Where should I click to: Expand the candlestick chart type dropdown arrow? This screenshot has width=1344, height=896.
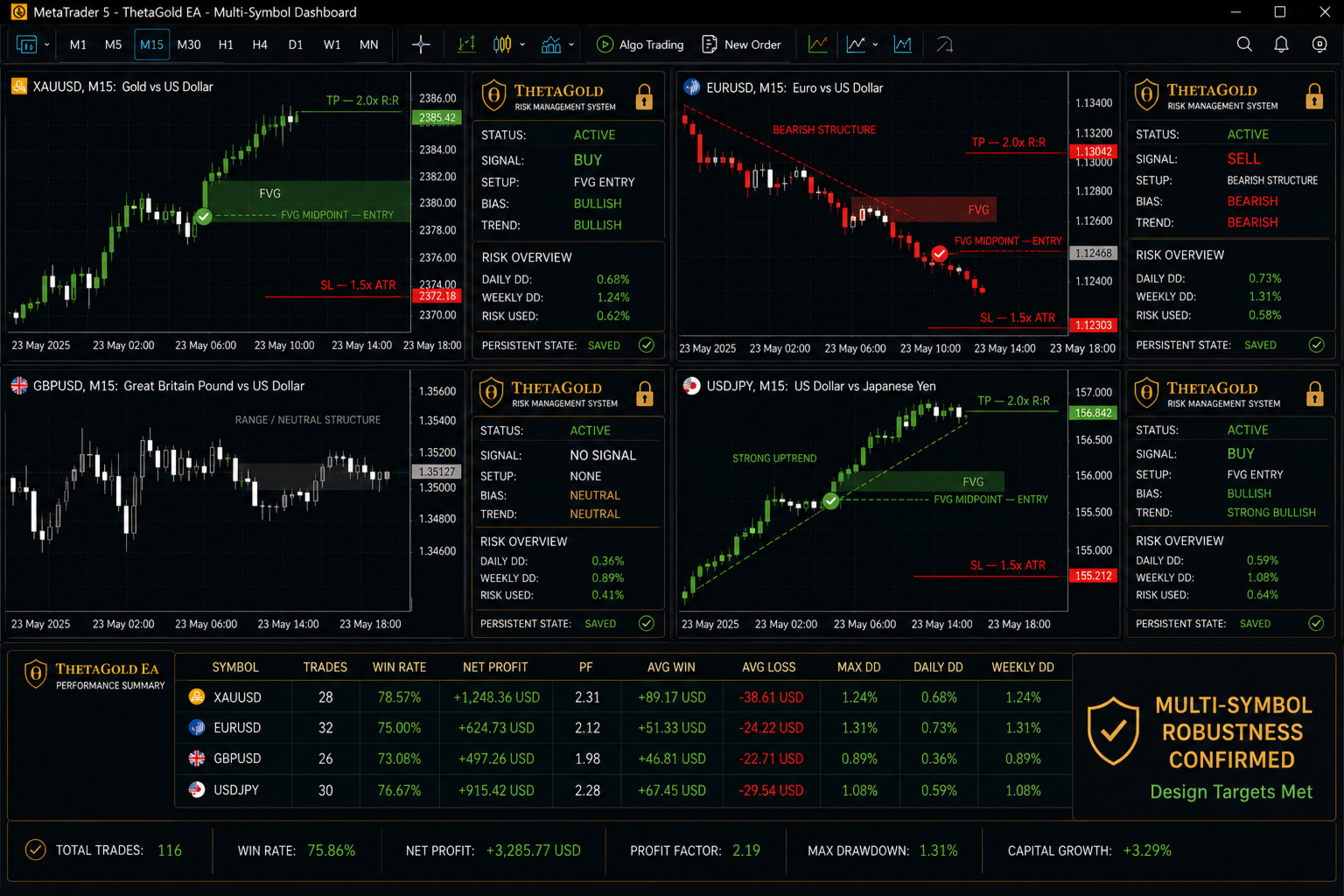click(x=522, y=45)
